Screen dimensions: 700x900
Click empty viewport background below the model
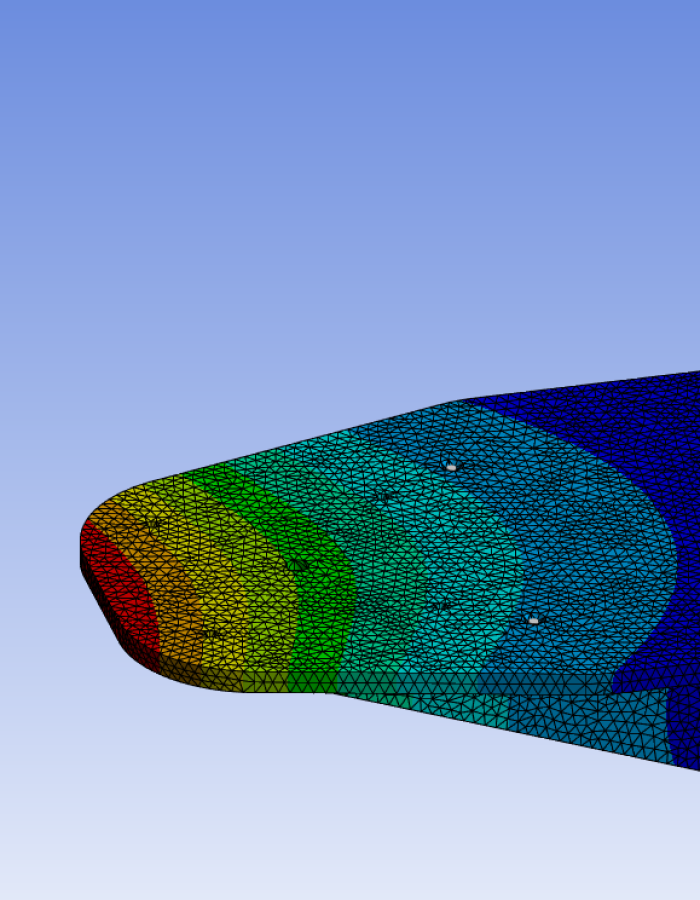[300, 820]
